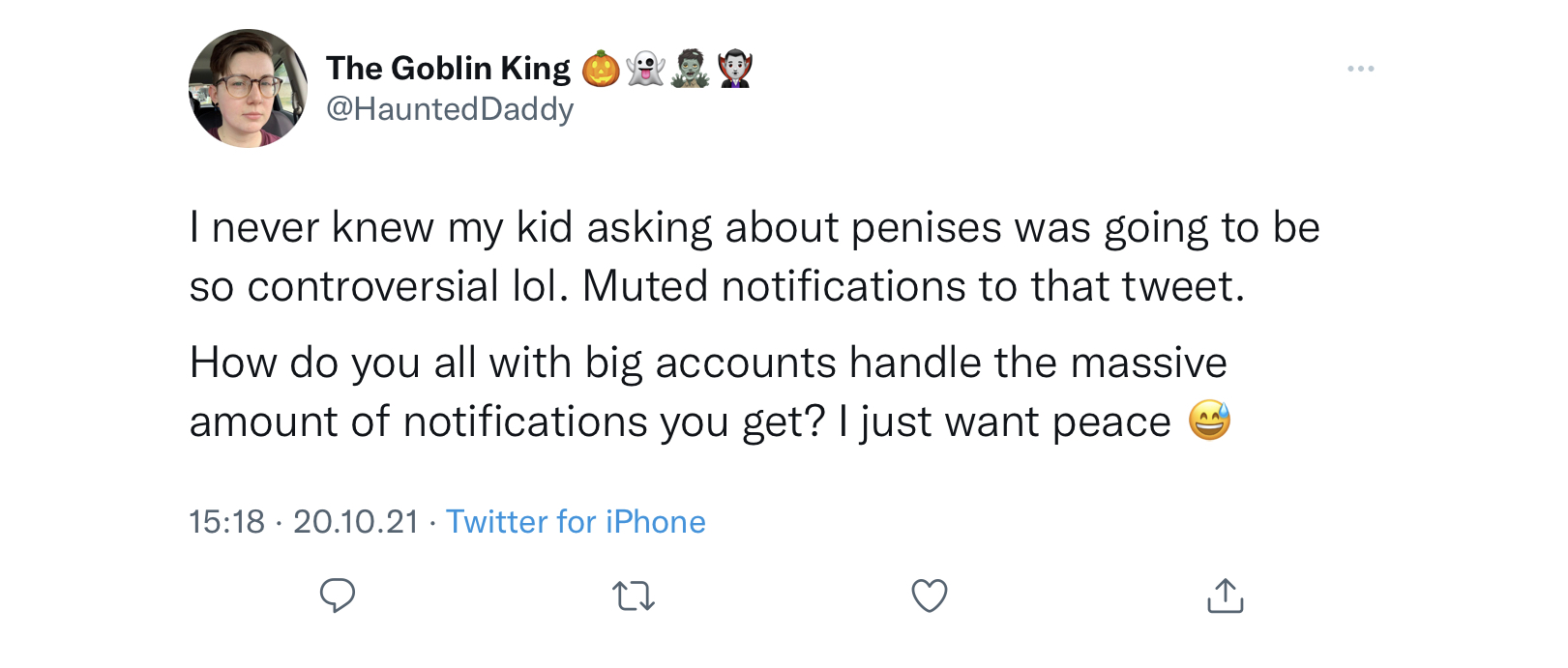
Task: Select the 15:18 timestamp
Action: (x=226, y=522)
